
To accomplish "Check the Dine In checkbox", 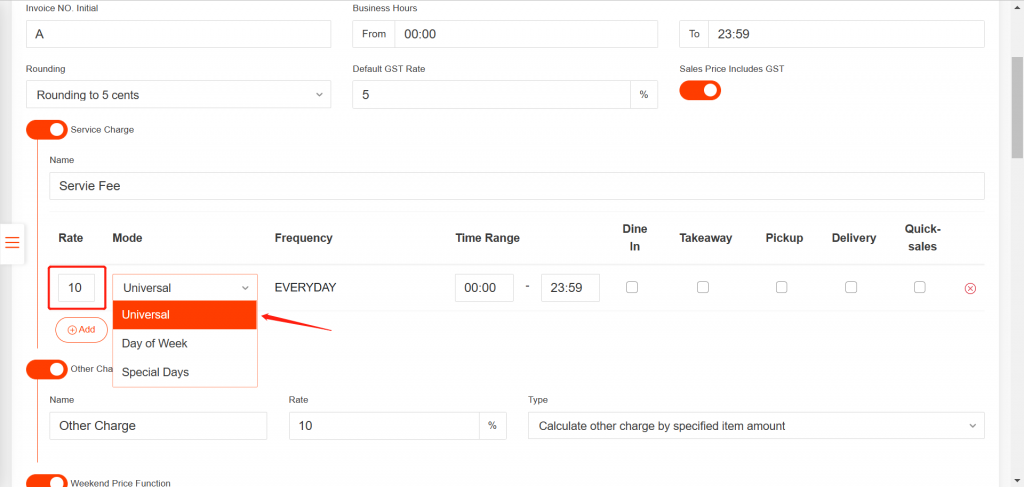I will (631, 287).
